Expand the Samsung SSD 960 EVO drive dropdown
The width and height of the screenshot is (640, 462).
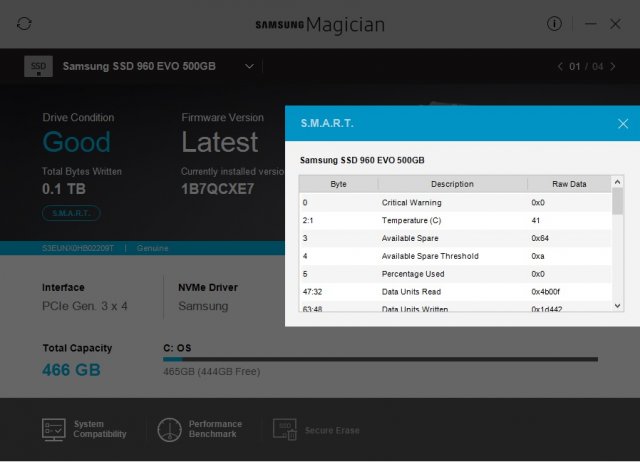click(249, 66)
